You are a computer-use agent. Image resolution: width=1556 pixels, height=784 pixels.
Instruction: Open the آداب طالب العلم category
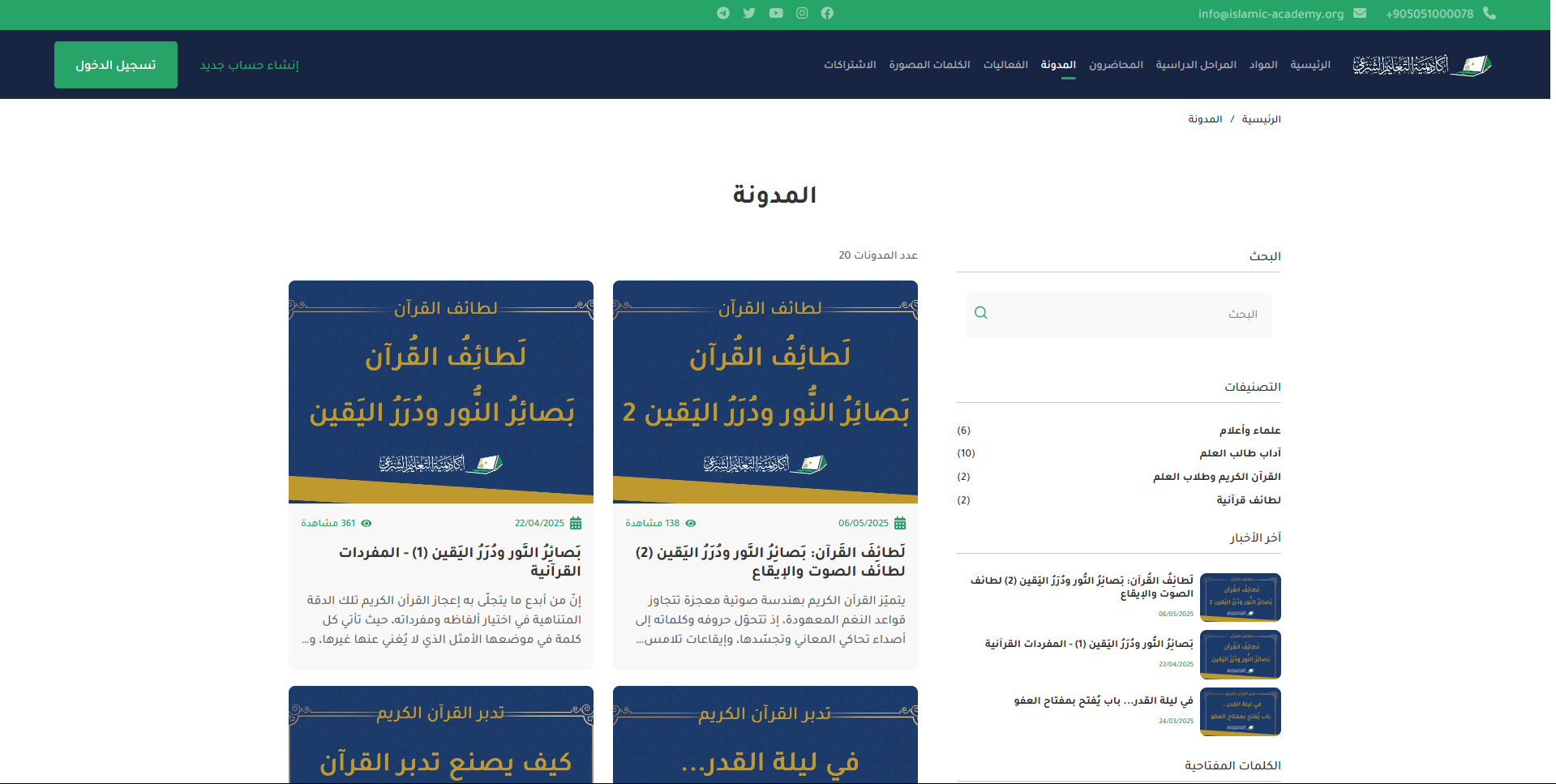[1240, 453]
